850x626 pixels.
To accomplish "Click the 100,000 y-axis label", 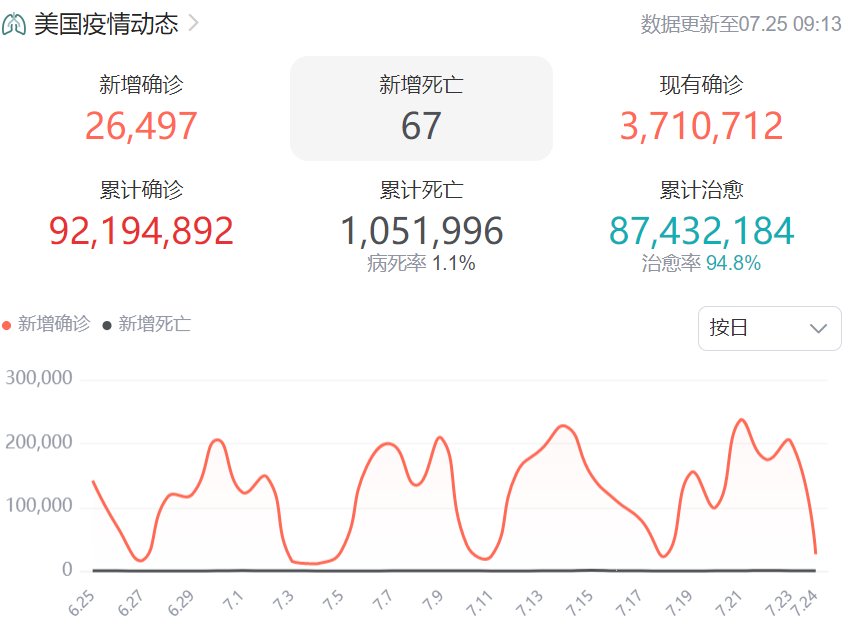I will [38, 505].
